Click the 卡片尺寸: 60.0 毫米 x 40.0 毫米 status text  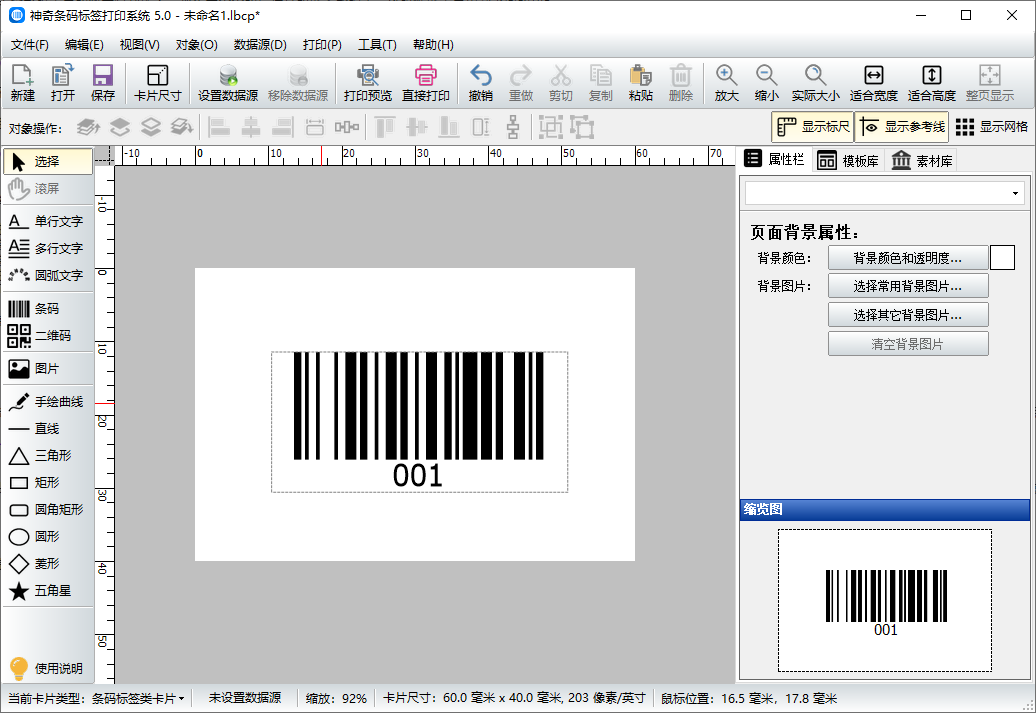(x=514, y=698)
